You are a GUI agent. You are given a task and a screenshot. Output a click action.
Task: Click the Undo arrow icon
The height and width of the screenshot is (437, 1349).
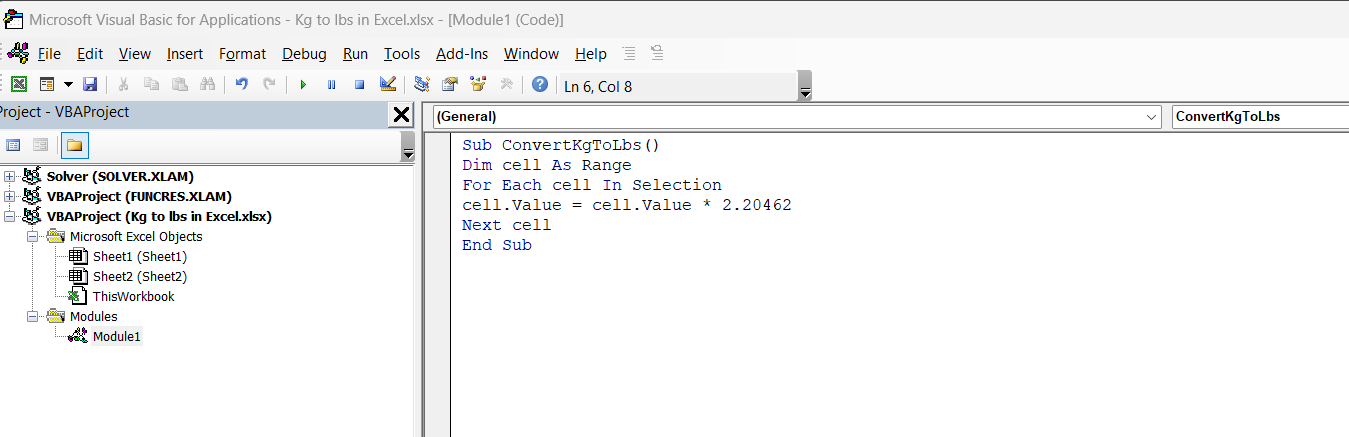coord(241,85)
